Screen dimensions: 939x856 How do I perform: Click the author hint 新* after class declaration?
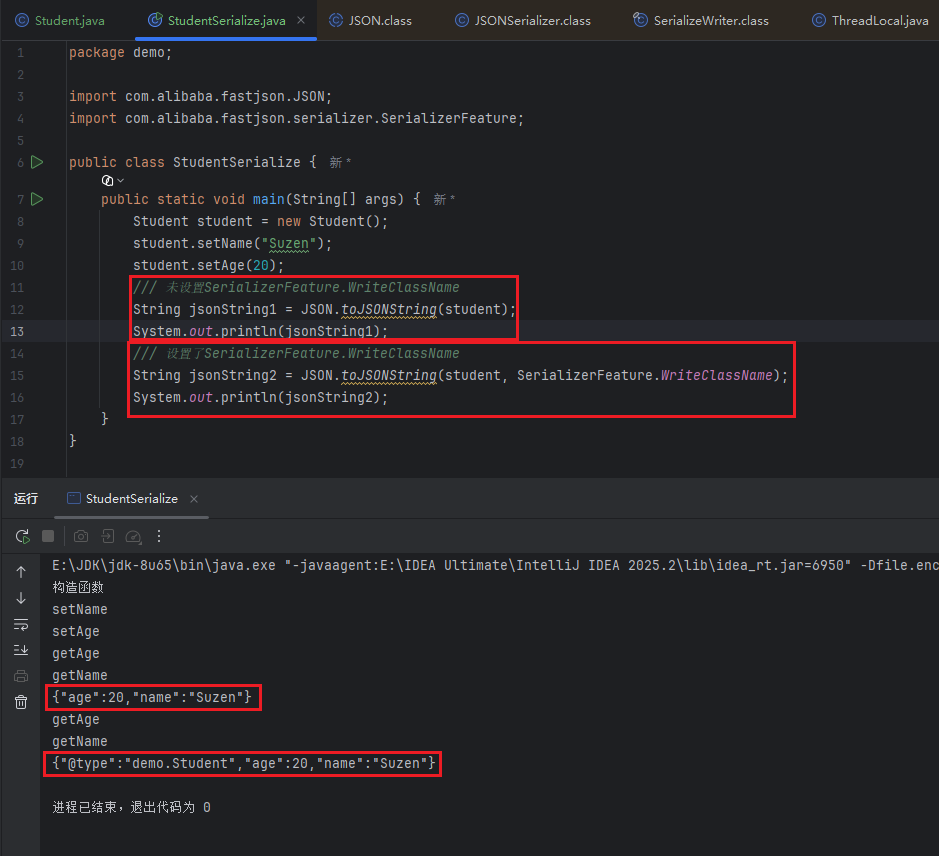click(340, 162)
